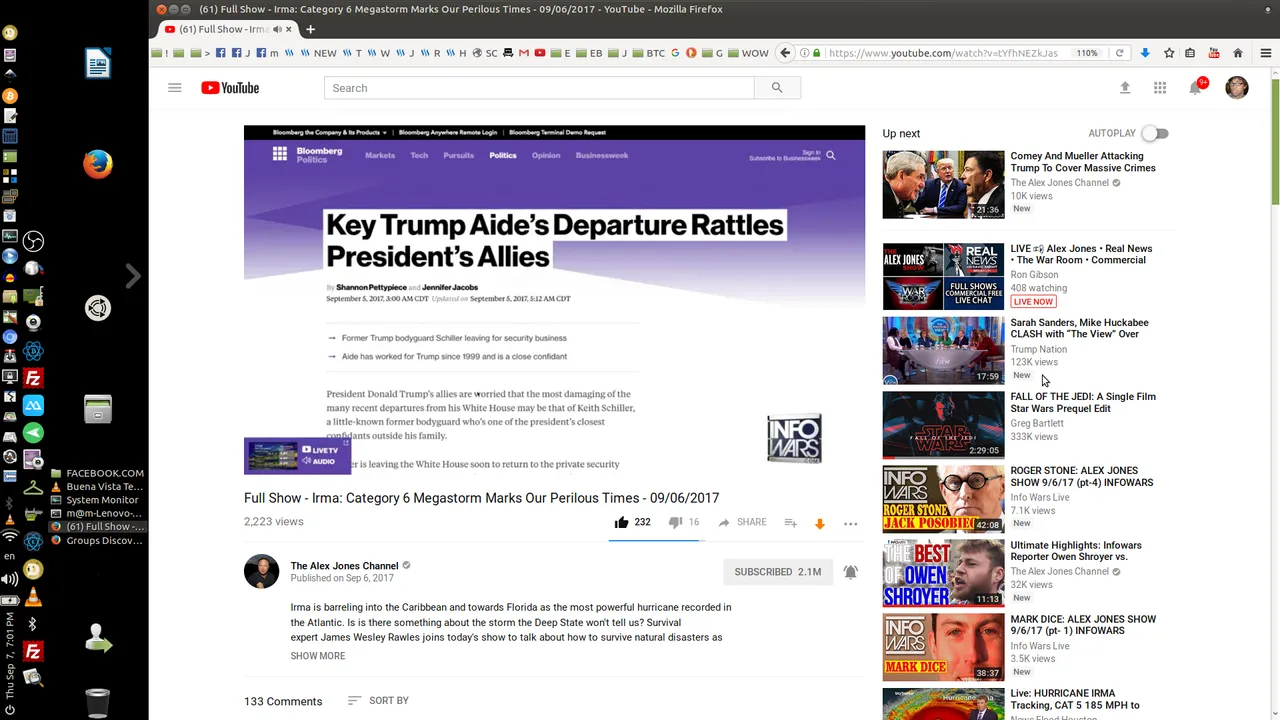Click the YouTube logo
Viewport: 1280px width, 720px height.
coord(230,88)
